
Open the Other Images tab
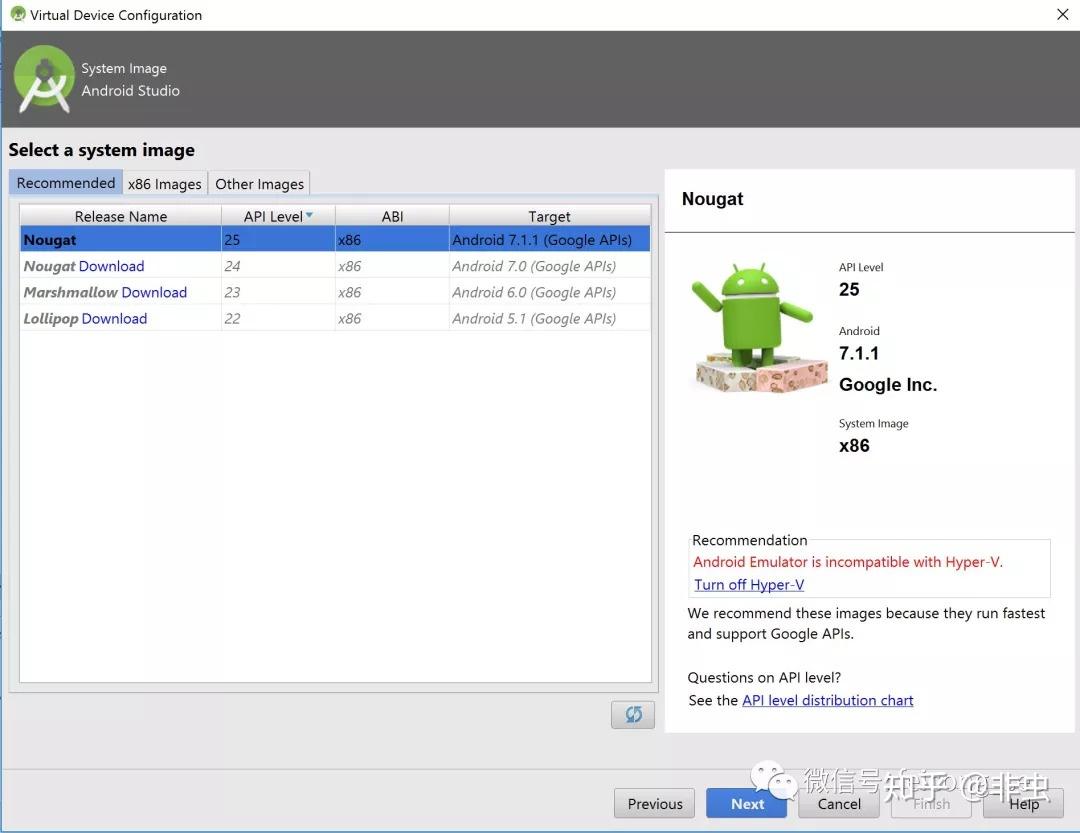[x=259, y=184]
